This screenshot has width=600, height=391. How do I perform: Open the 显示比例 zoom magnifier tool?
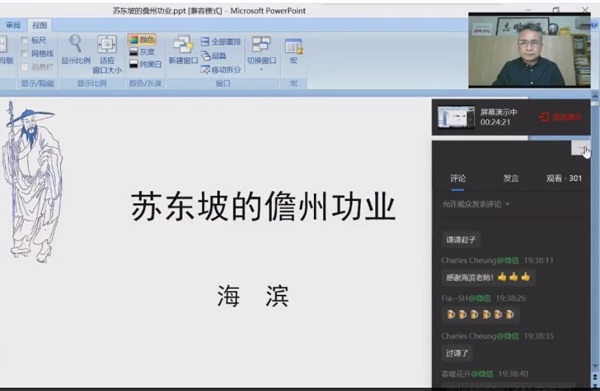click(x=75, y=43)
